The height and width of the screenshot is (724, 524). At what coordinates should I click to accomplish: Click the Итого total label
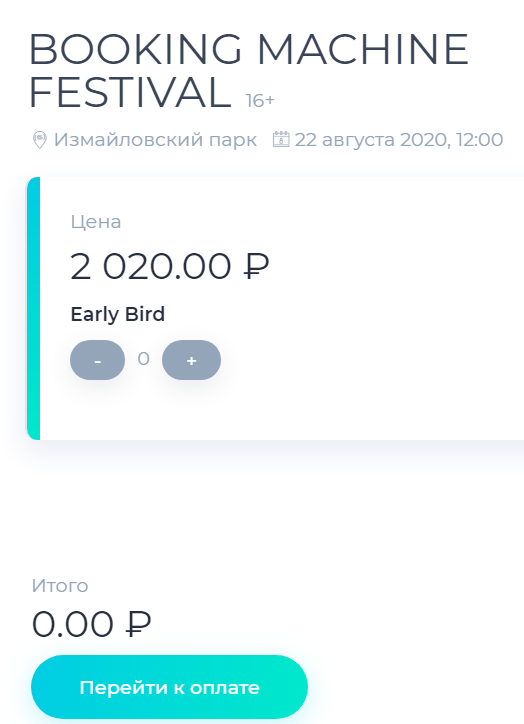[x=60, y=586]
